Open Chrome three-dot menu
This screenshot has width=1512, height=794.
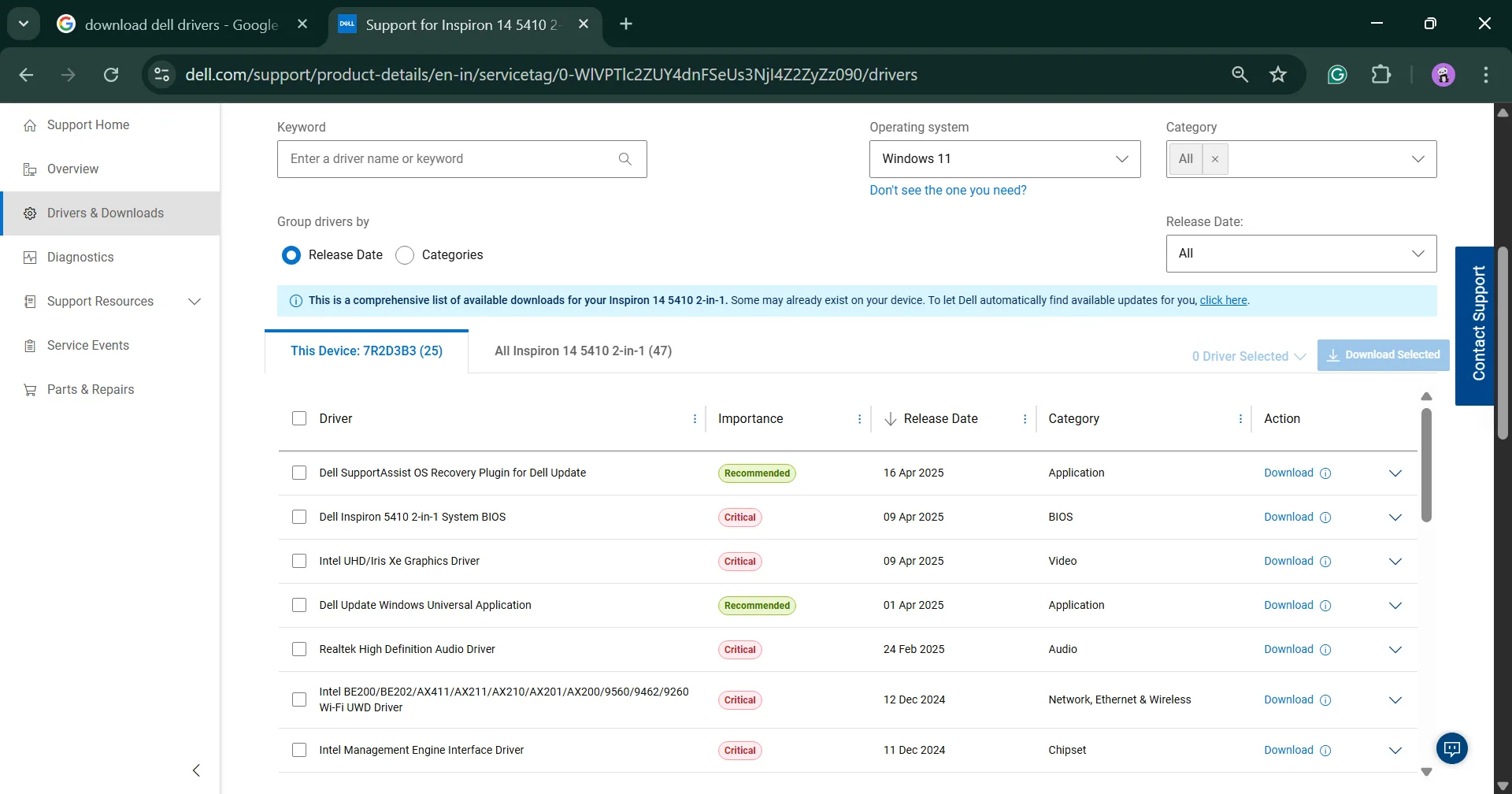point(1486,75)
